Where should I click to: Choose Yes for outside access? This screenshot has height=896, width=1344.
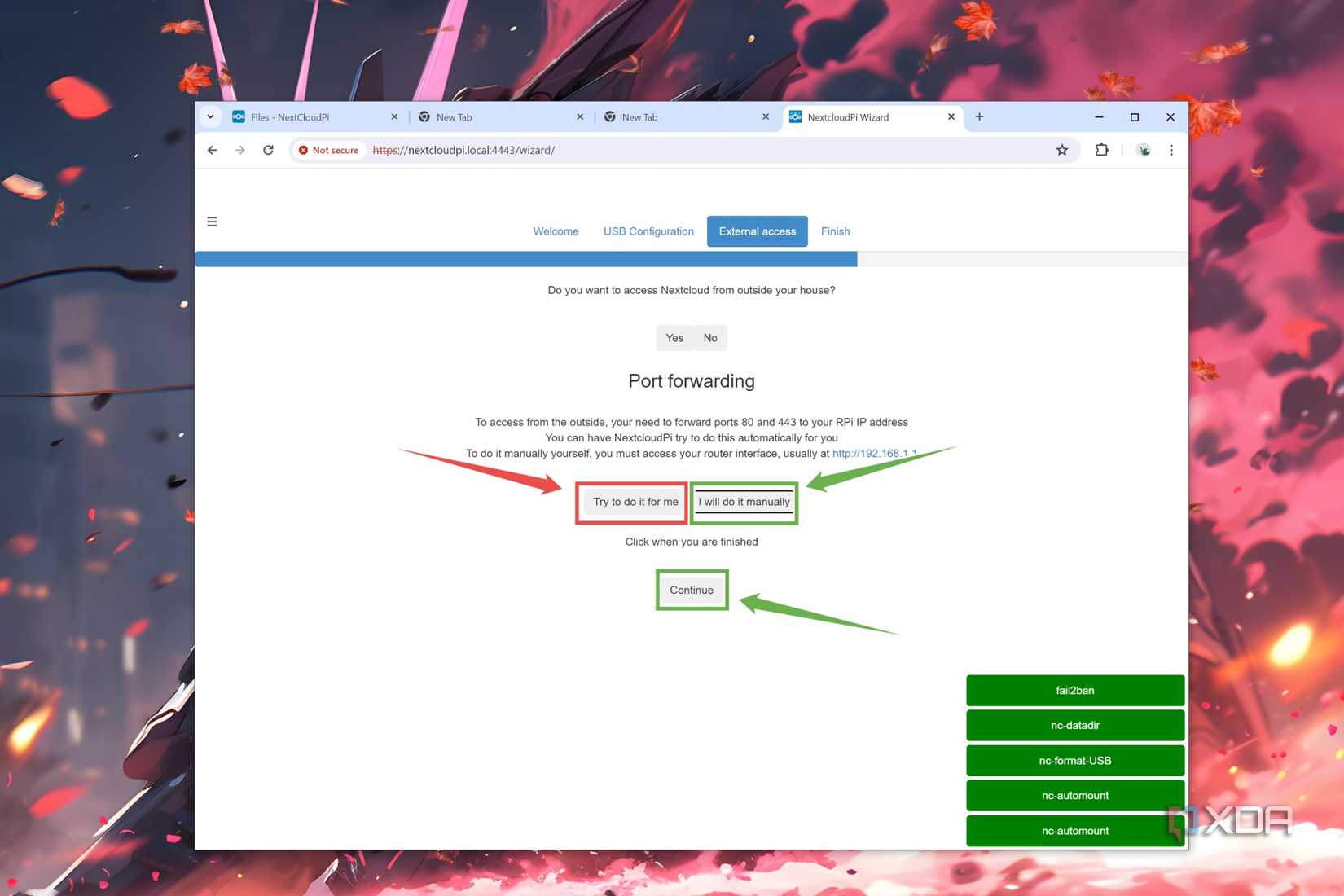tap(674, 338)
